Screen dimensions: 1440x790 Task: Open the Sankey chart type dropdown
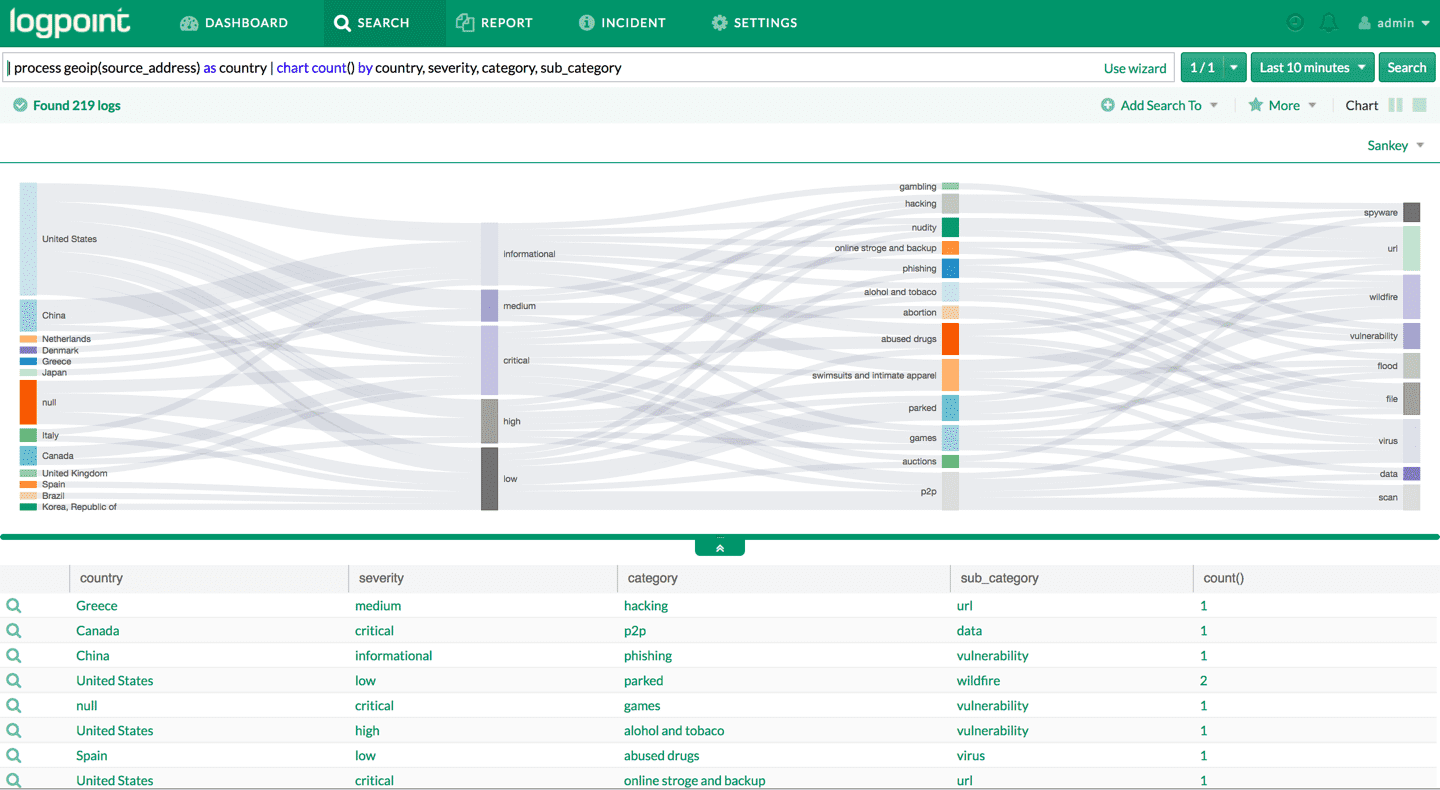click(1396, 146)
